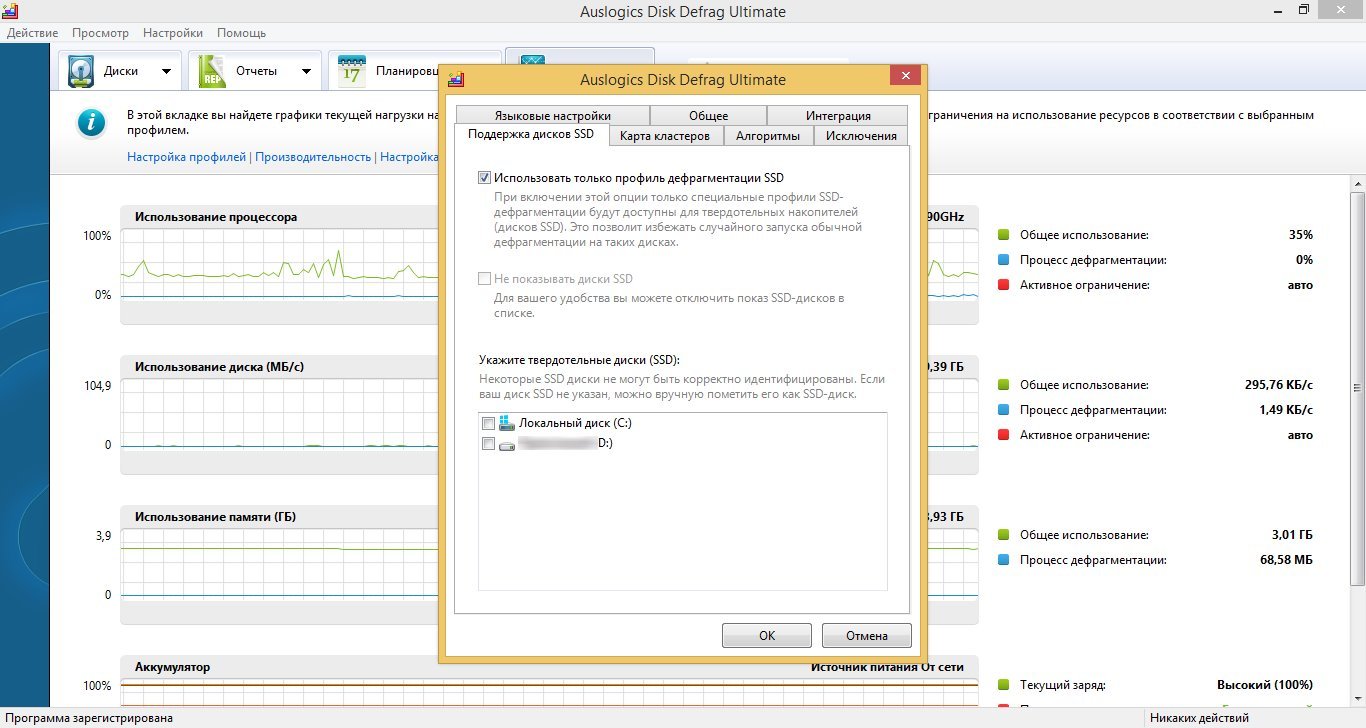The image size is (1366, 728).
Task: Click the app icon in the main window title bar
Action: point(10,11)
